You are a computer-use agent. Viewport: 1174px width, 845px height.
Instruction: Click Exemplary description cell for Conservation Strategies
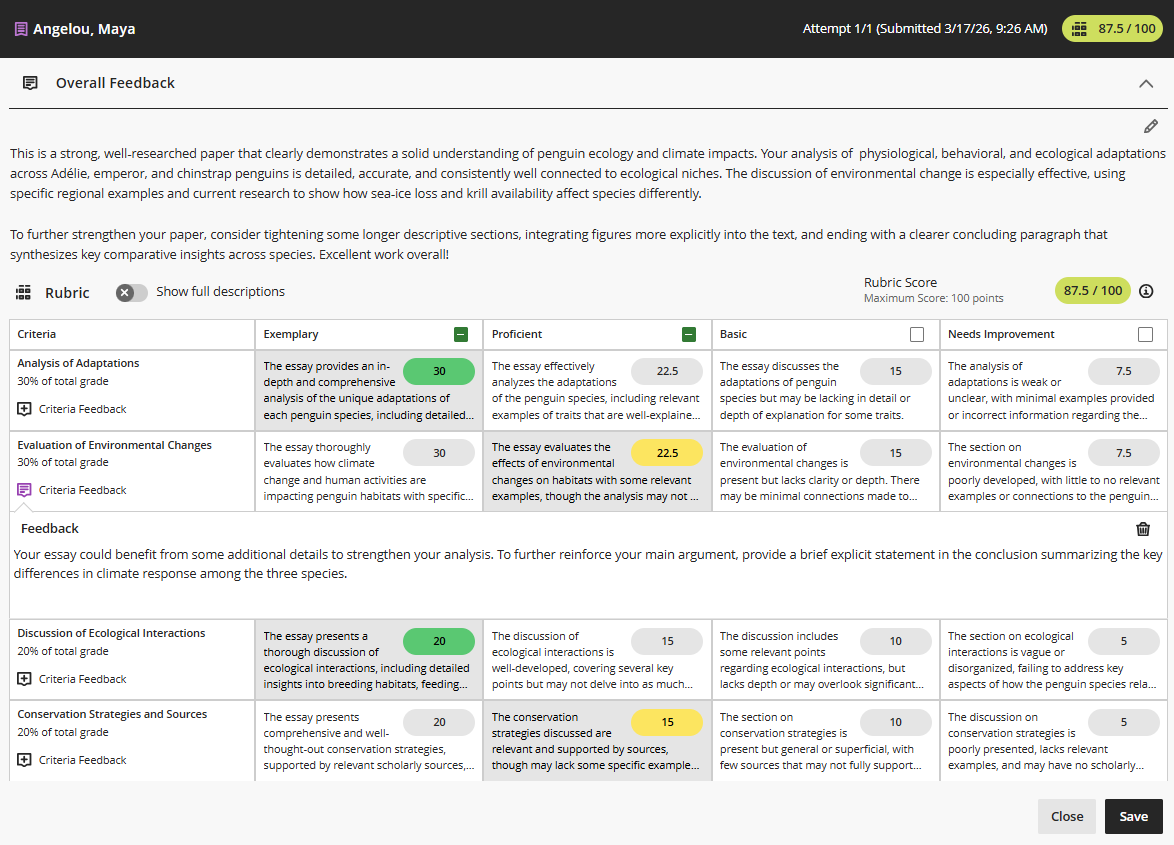pos(368,741)
